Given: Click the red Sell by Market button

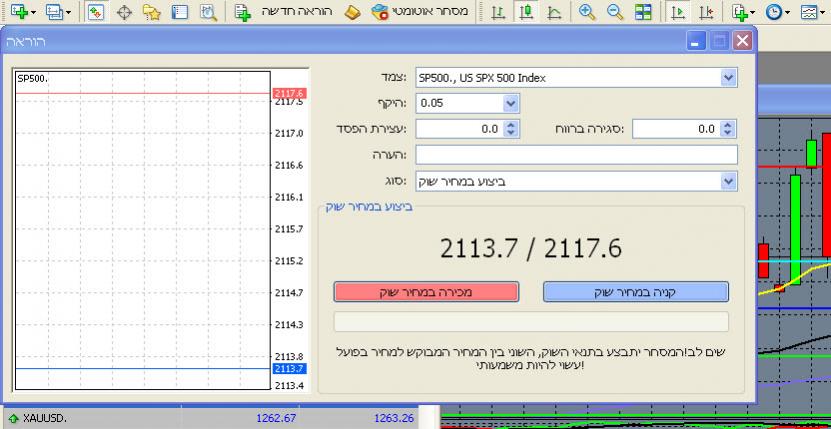Looking at the screenshot, I should click(x=427, y=291).
